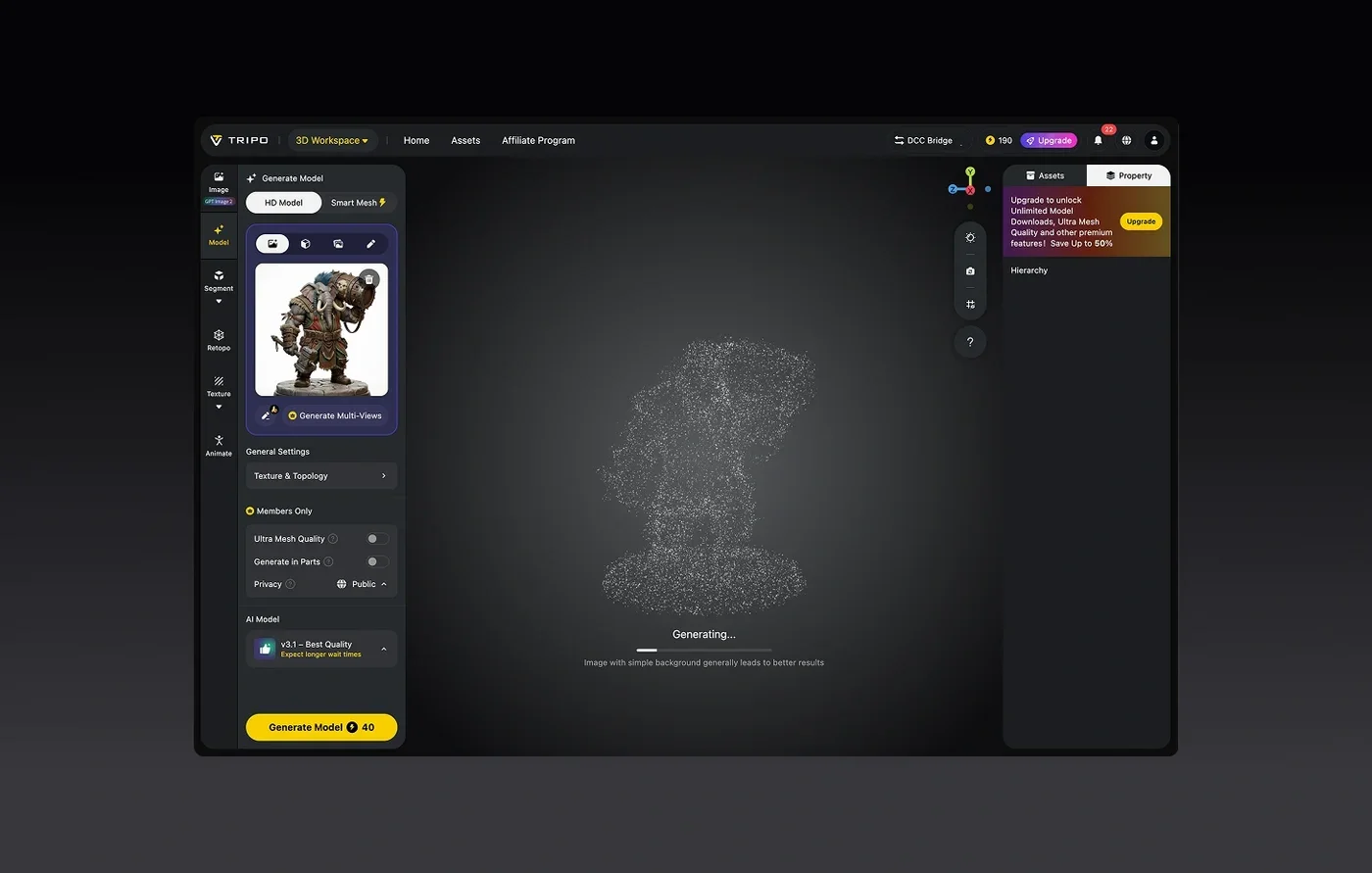Expand the Segment tool arrow
The height and width of the screenshot is (873, 1372).
tap(219, 302)
